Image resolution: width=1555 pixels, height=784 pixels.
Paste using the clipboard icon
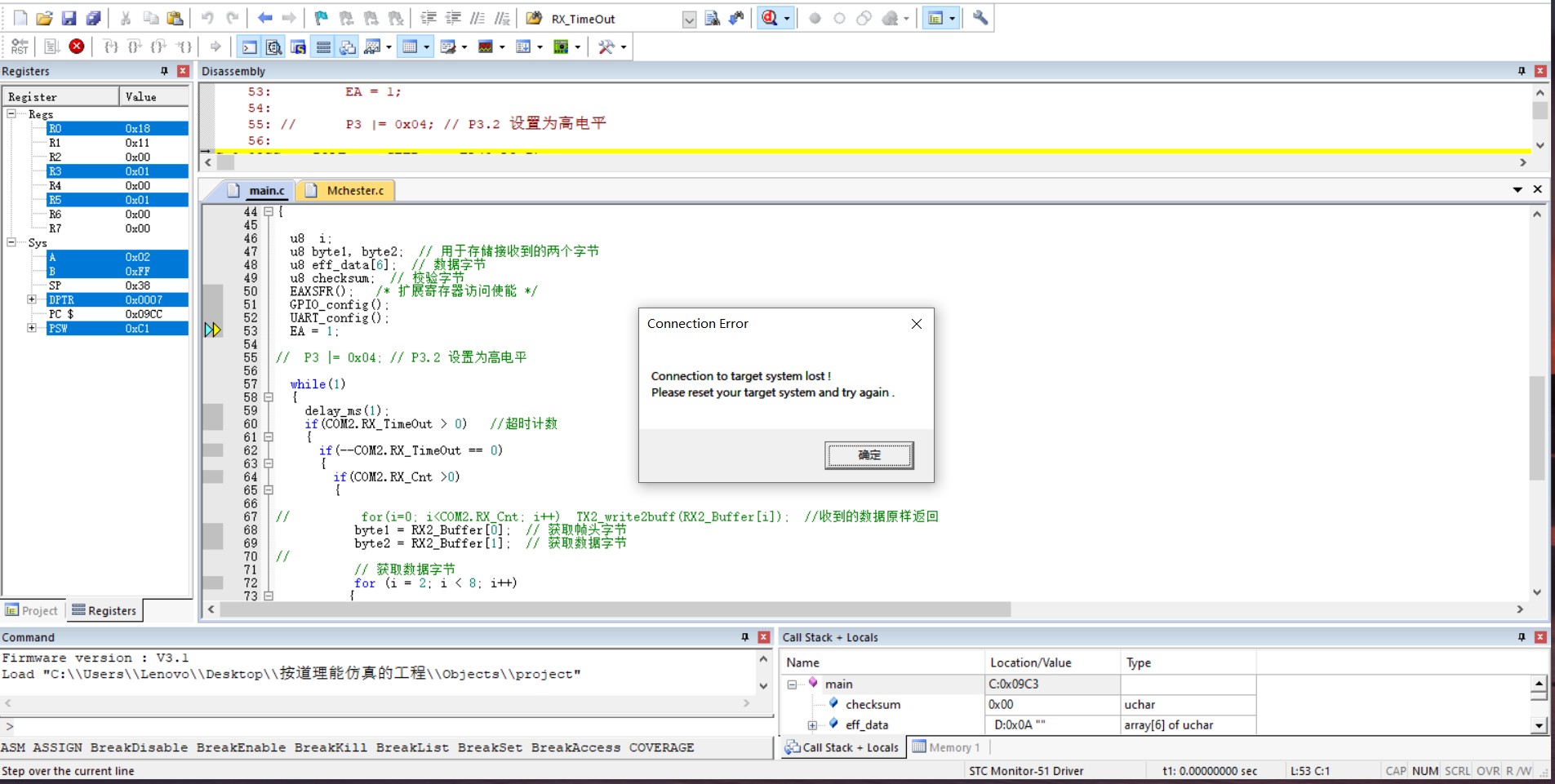pos(175,18)
